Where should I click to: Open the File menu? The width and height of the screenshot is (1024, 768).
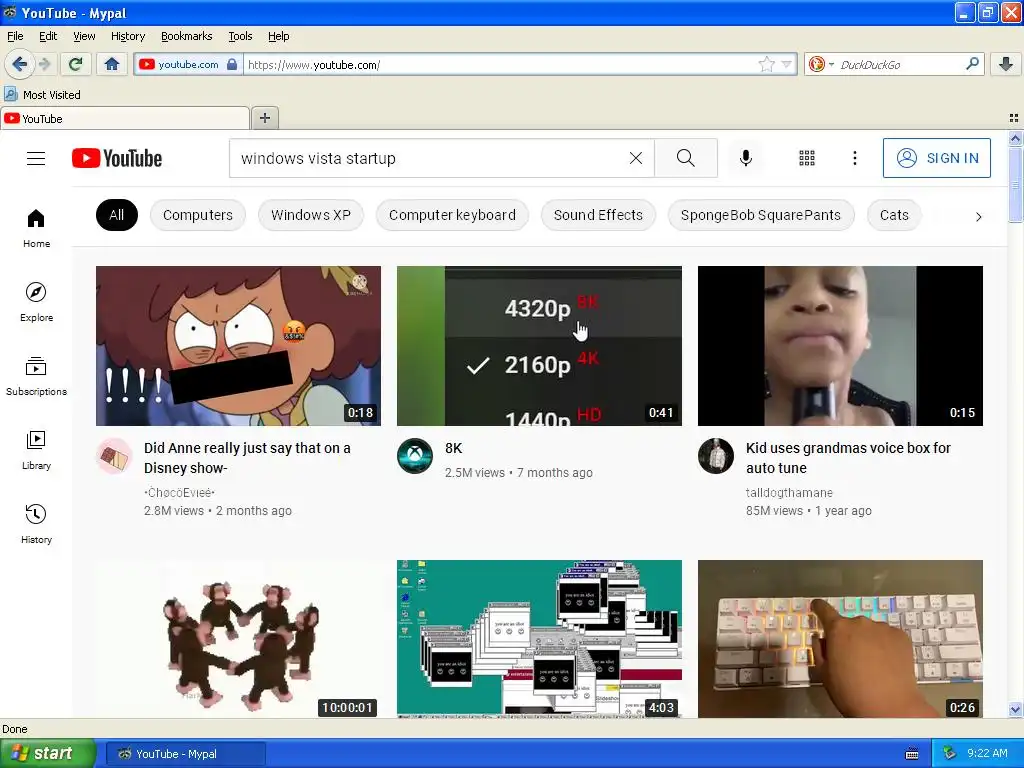coord(15,36)
